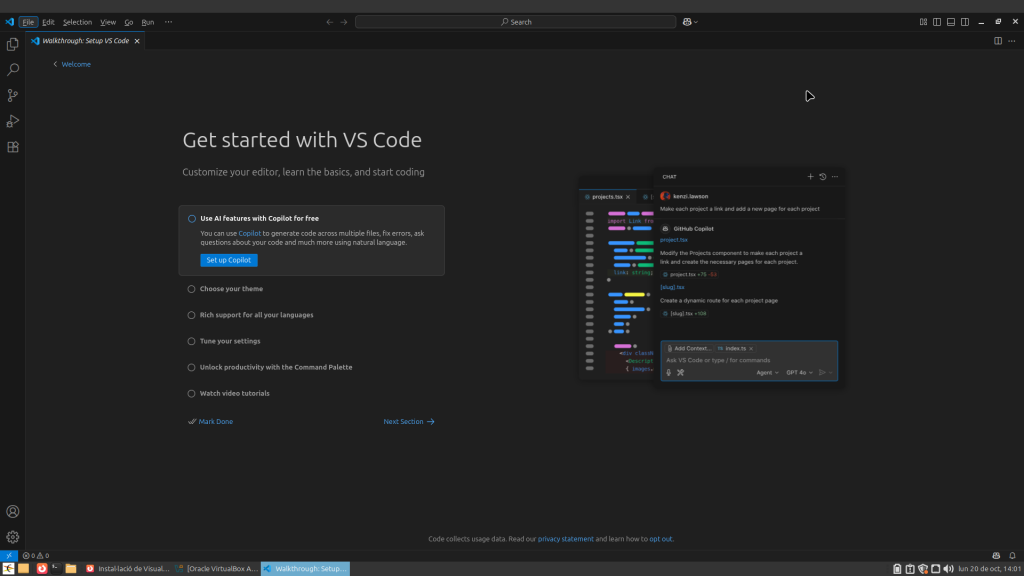Open editor More Actions ellipsis menu
Viewport: 1024px width, 576px height.
[1011, 41]
